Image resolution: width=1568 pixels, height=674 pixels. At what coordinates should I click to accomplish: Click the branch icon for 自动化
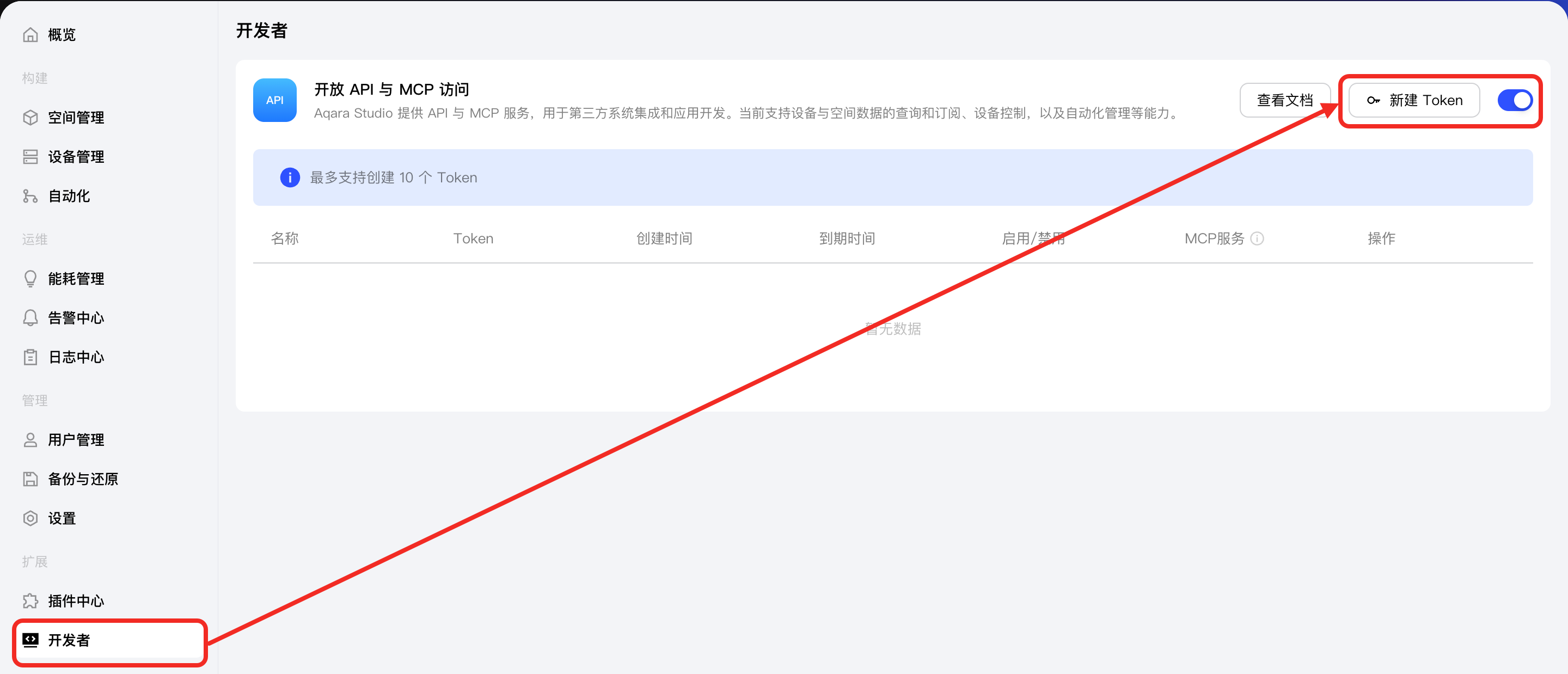(30, 196)
